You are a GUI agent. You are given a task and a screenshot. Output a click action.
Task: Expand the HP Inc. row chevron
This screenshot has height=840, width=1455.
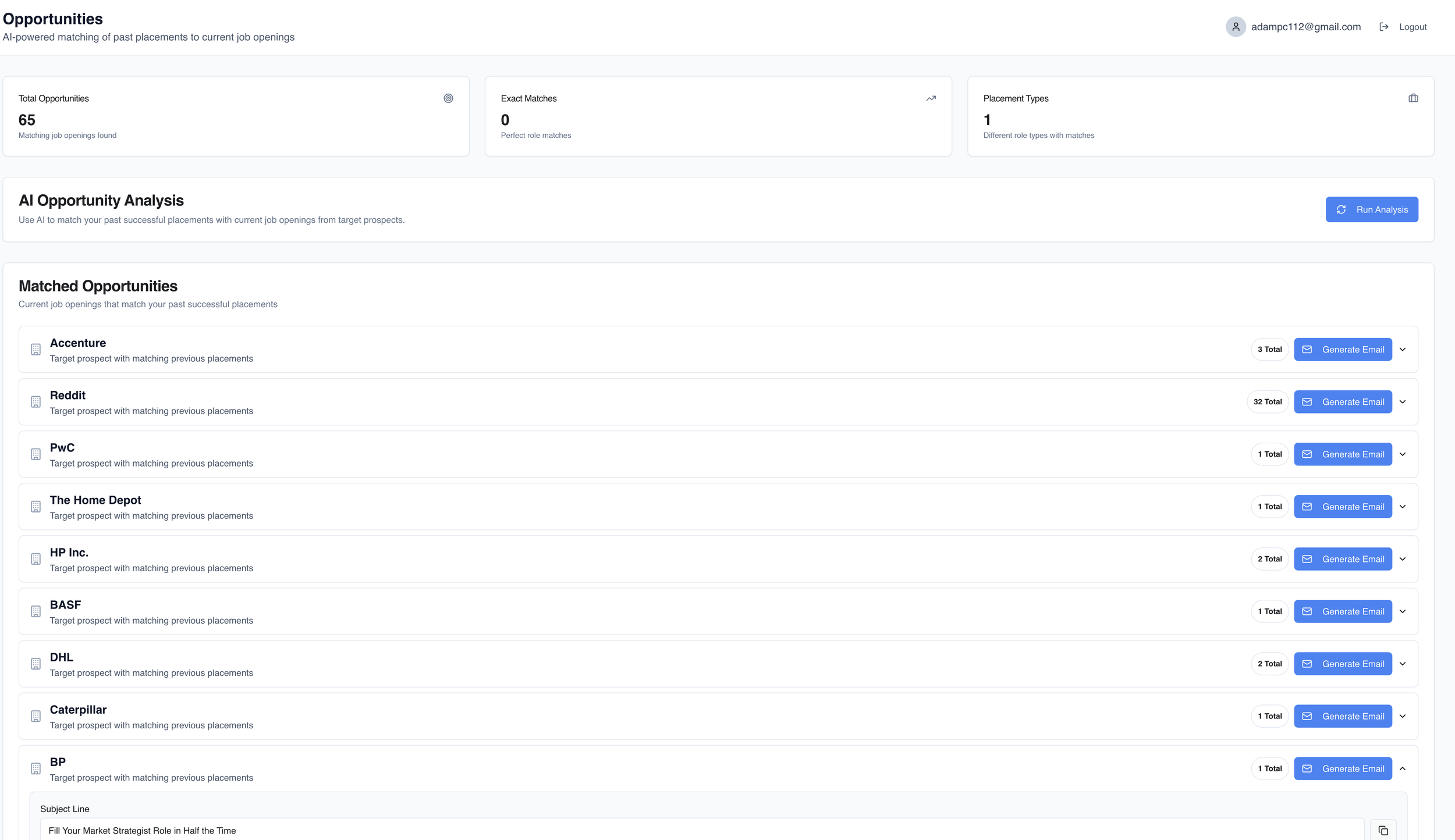pos(1402,559)
